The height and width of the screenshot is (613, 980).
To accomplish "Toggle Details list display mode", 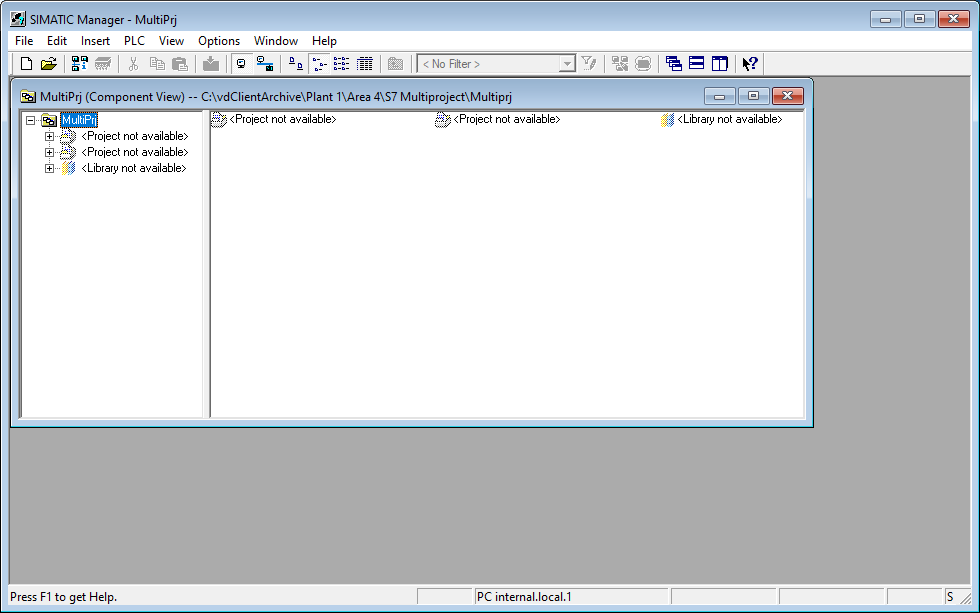I will [365, 63].
